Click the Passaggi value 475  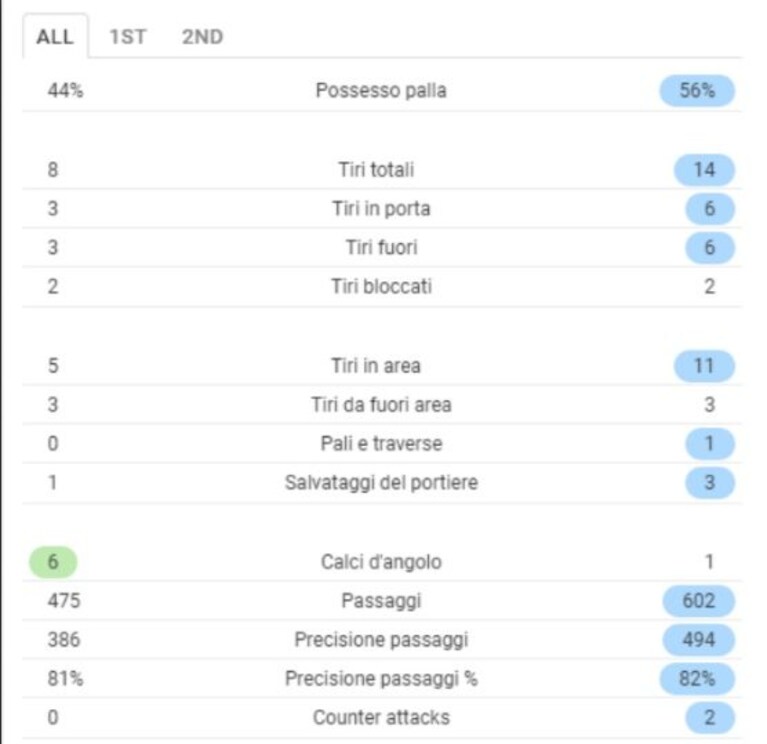(x=64, y=601)
